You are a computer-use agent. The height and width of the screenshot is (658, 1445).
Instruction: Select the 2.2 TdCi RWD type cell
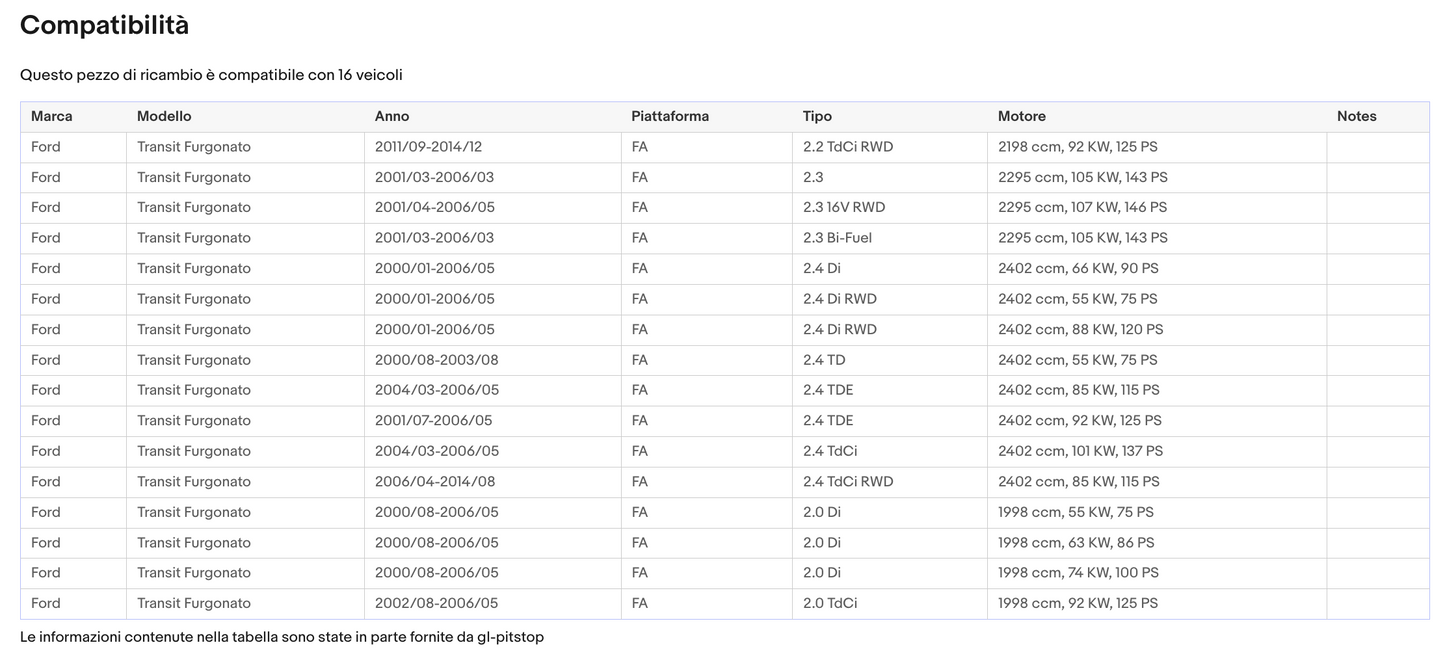(848, 147)
